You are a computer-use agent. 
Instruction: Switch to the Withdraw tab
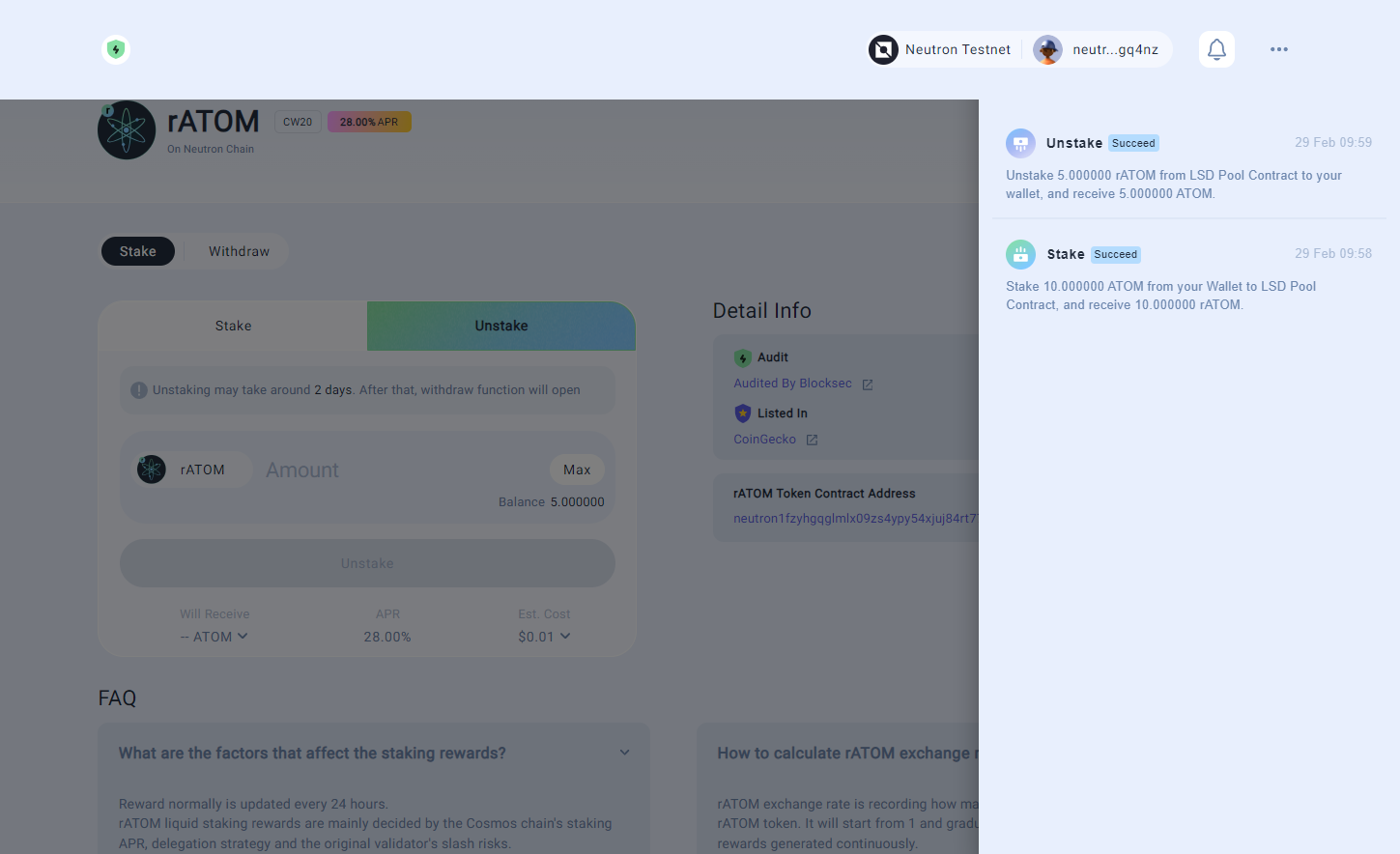pyautogui.click(x=239, y=251)
